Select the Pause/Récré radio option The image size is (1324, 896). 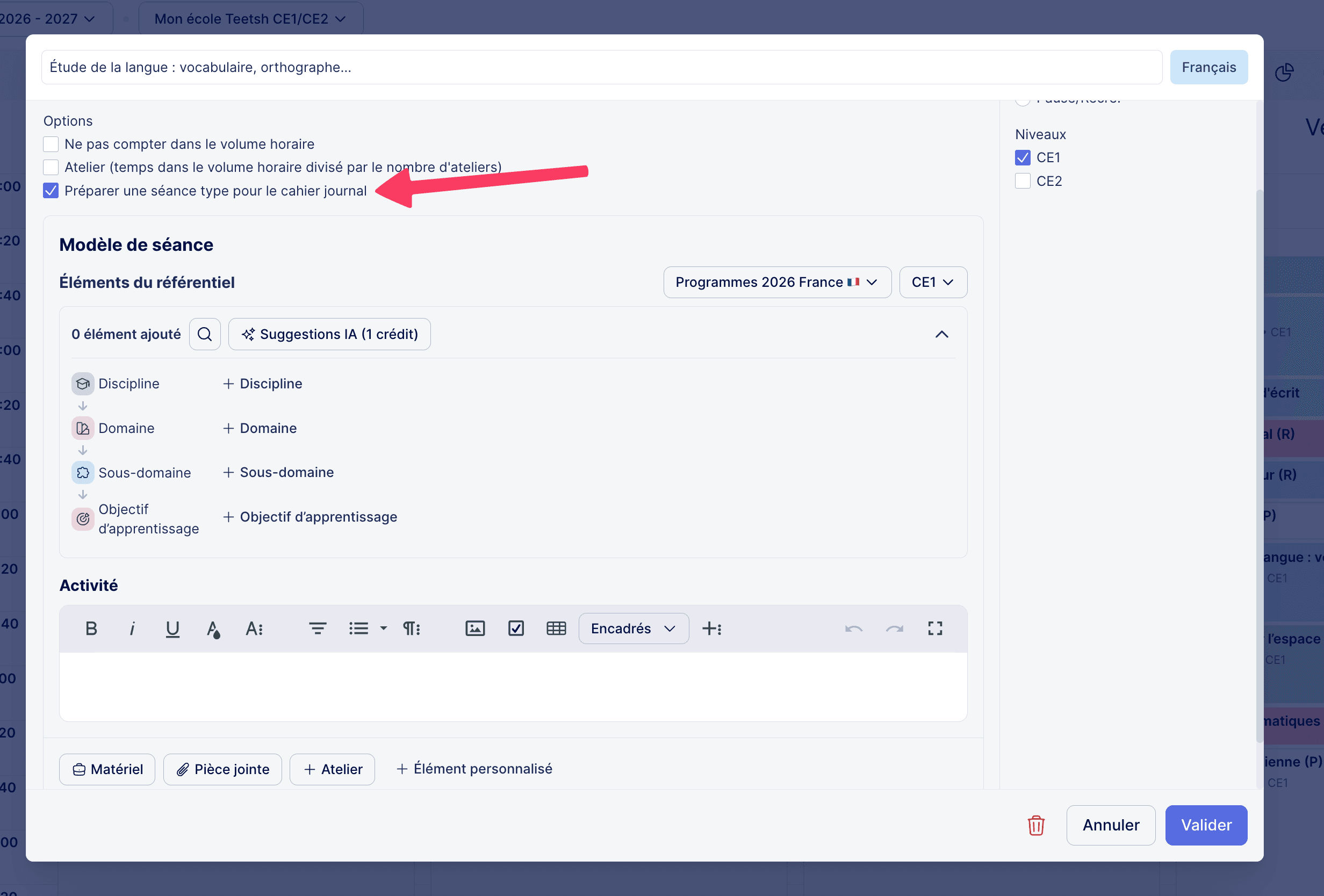pos(1023,102)
